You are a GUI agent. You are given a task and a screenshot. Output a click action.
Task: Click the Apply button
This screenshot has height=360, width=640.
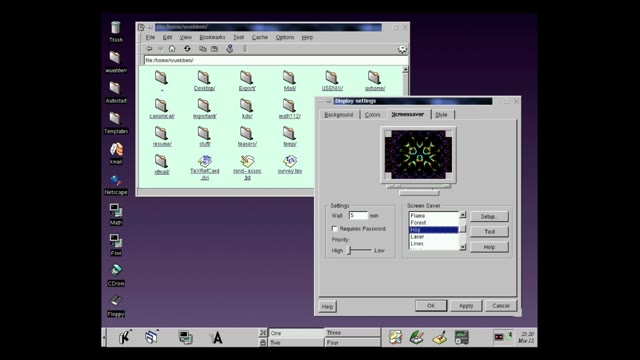466,306
